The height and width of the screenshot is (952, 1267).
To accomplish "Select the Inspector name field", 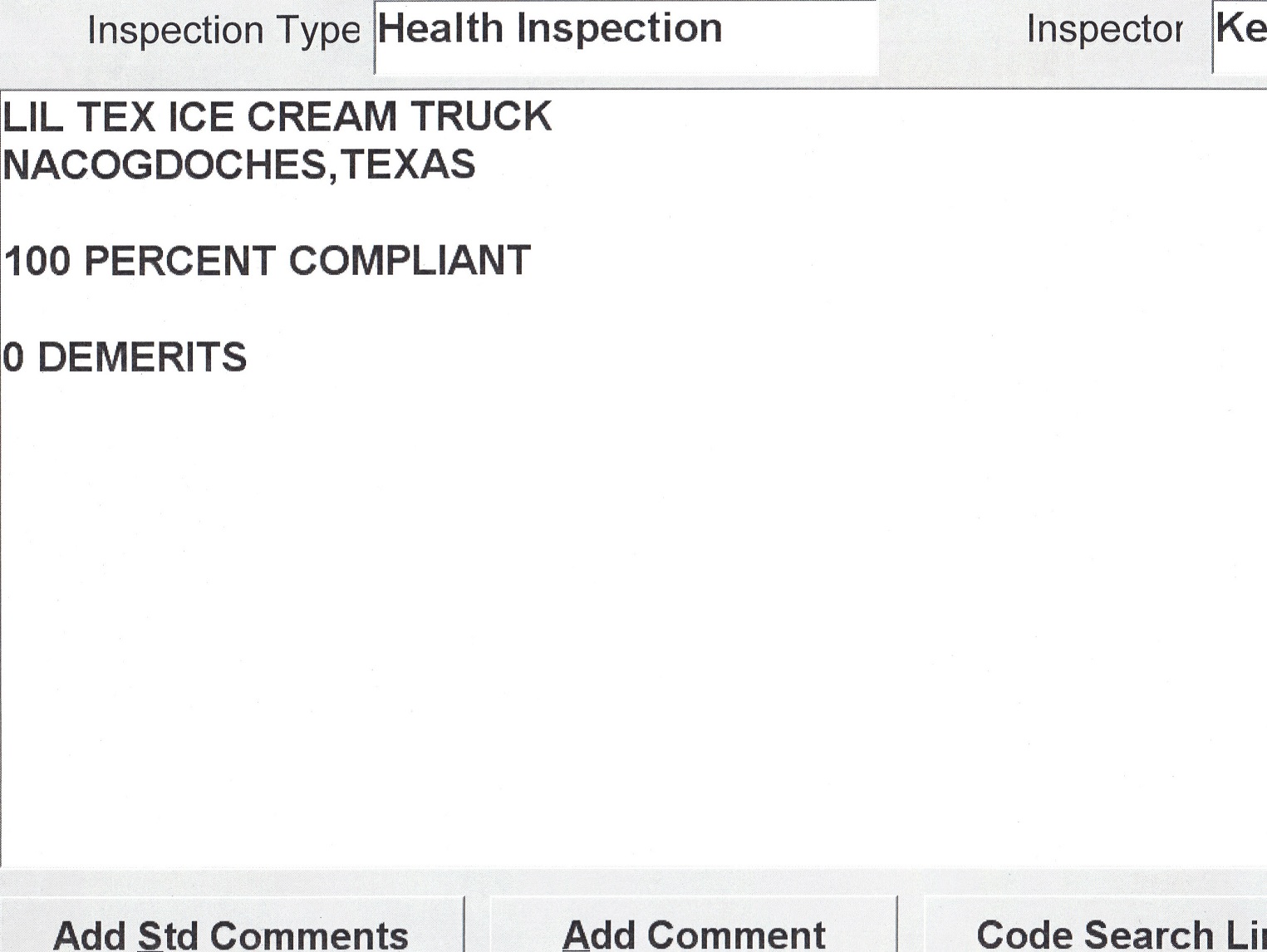I will coord(1241,32).
